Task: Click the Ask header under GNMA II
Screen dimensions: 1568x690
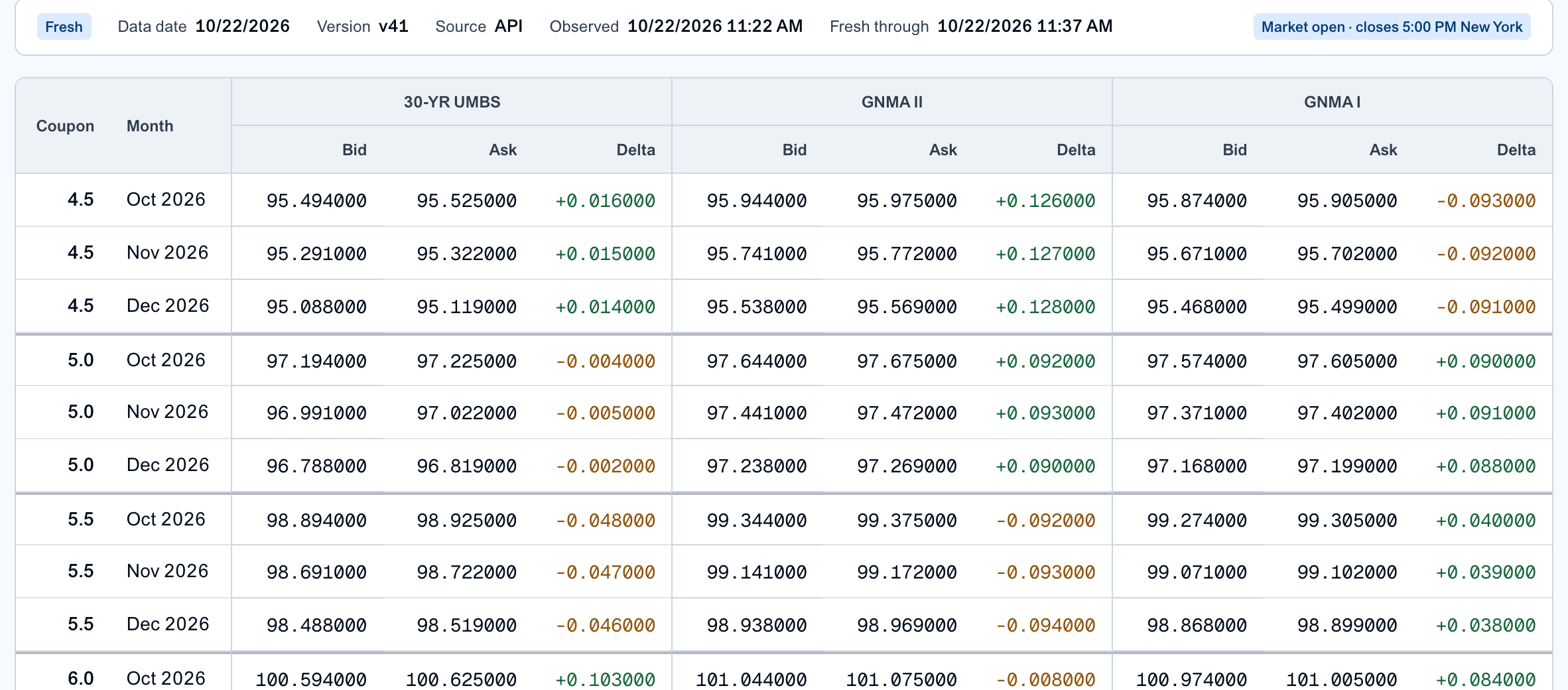Action: pyautogui.click(x=943, y=150)
